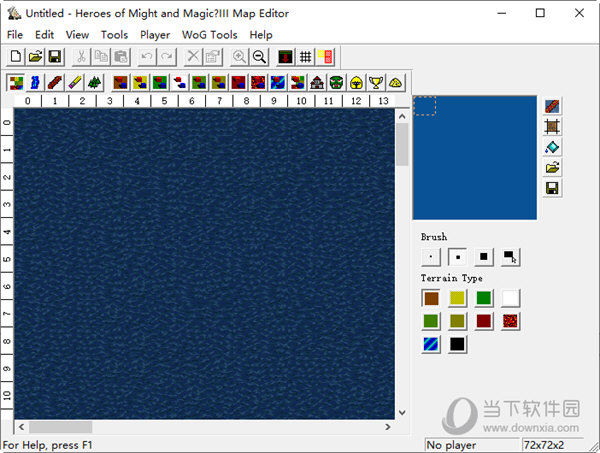Click the road icon beside the minimap
Viewport: 600px width, 453px height.
click(x=552, y=106)
